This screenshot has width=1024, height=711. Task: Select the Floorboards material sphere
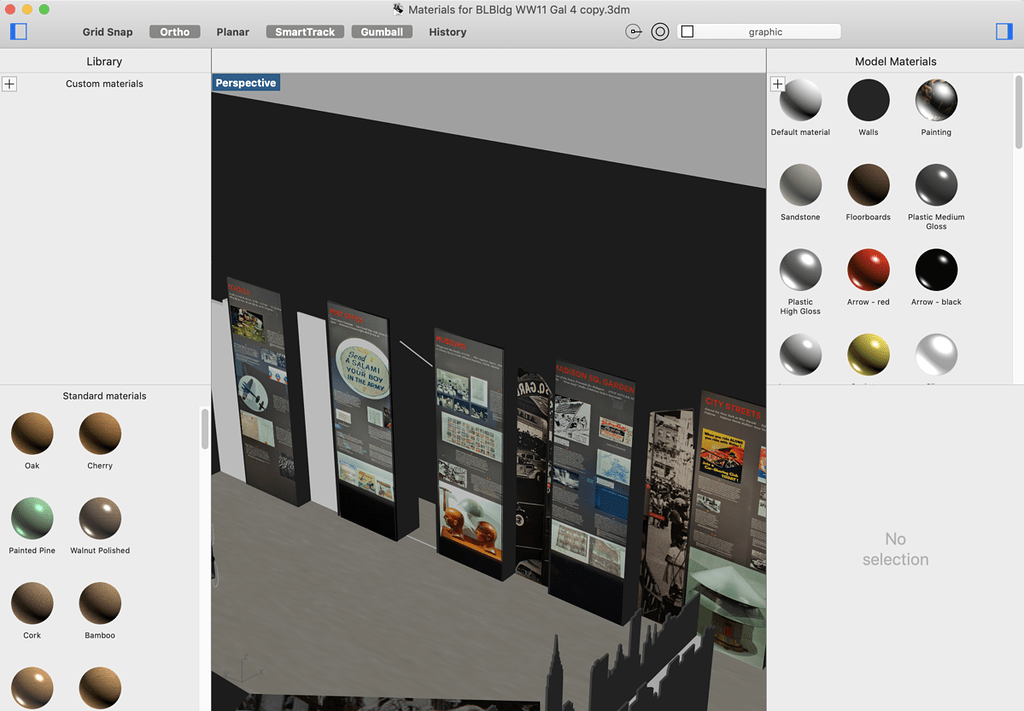point(868,185)
